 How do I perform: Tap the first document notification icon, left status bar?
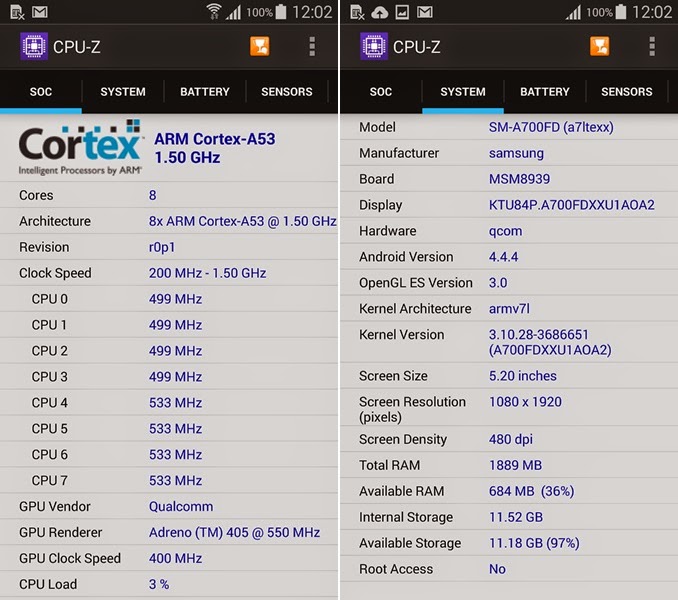tap(17, 12)
